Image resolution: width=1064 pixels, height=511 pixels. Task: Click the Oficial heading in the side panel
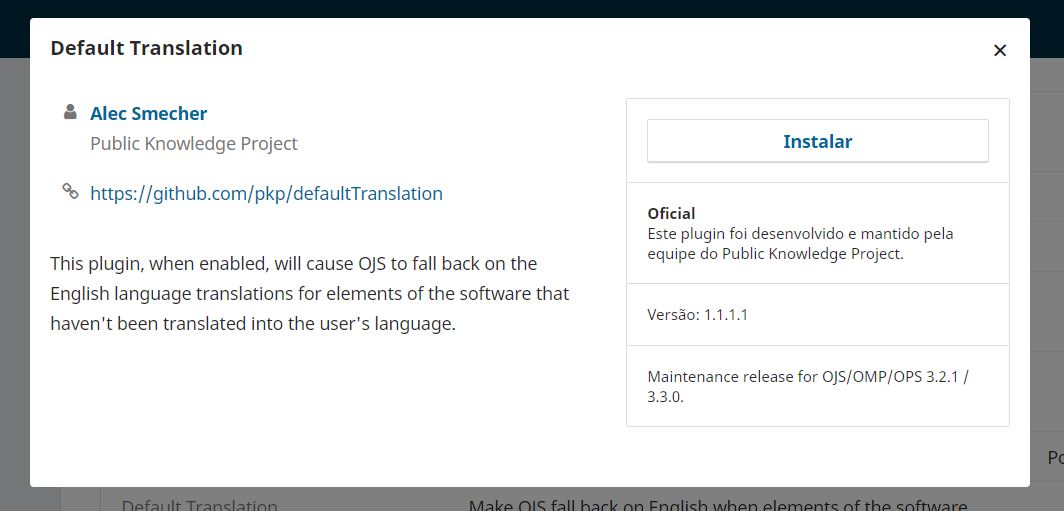pos(671,214)
